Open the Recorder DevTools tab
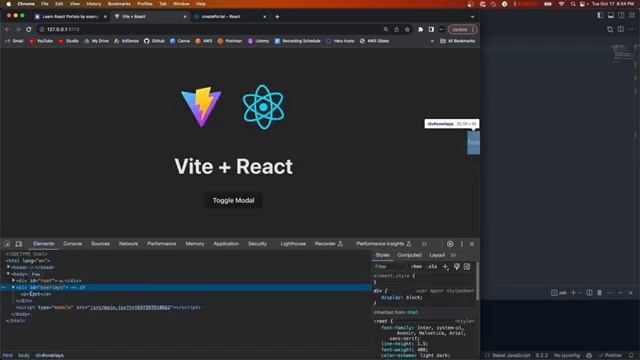The width and height of the screenshot is (640, 360). coord(329,244)
